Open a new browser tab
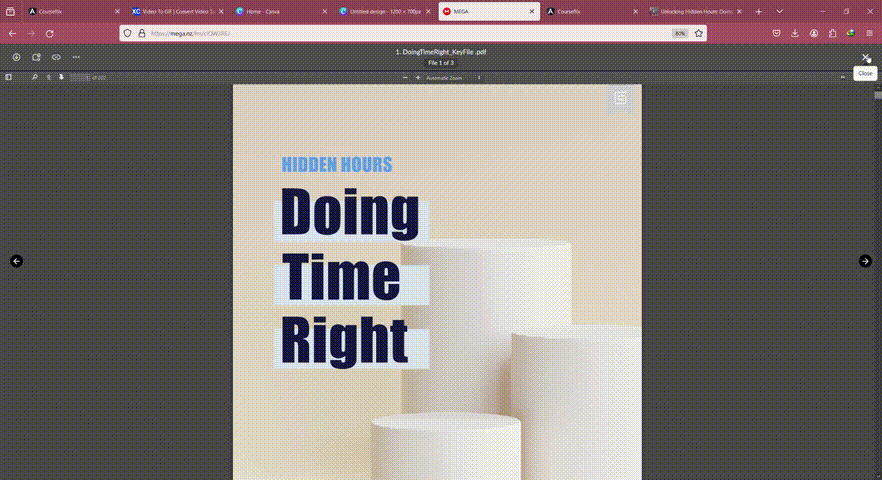The image size is (882, 480). 758,11
